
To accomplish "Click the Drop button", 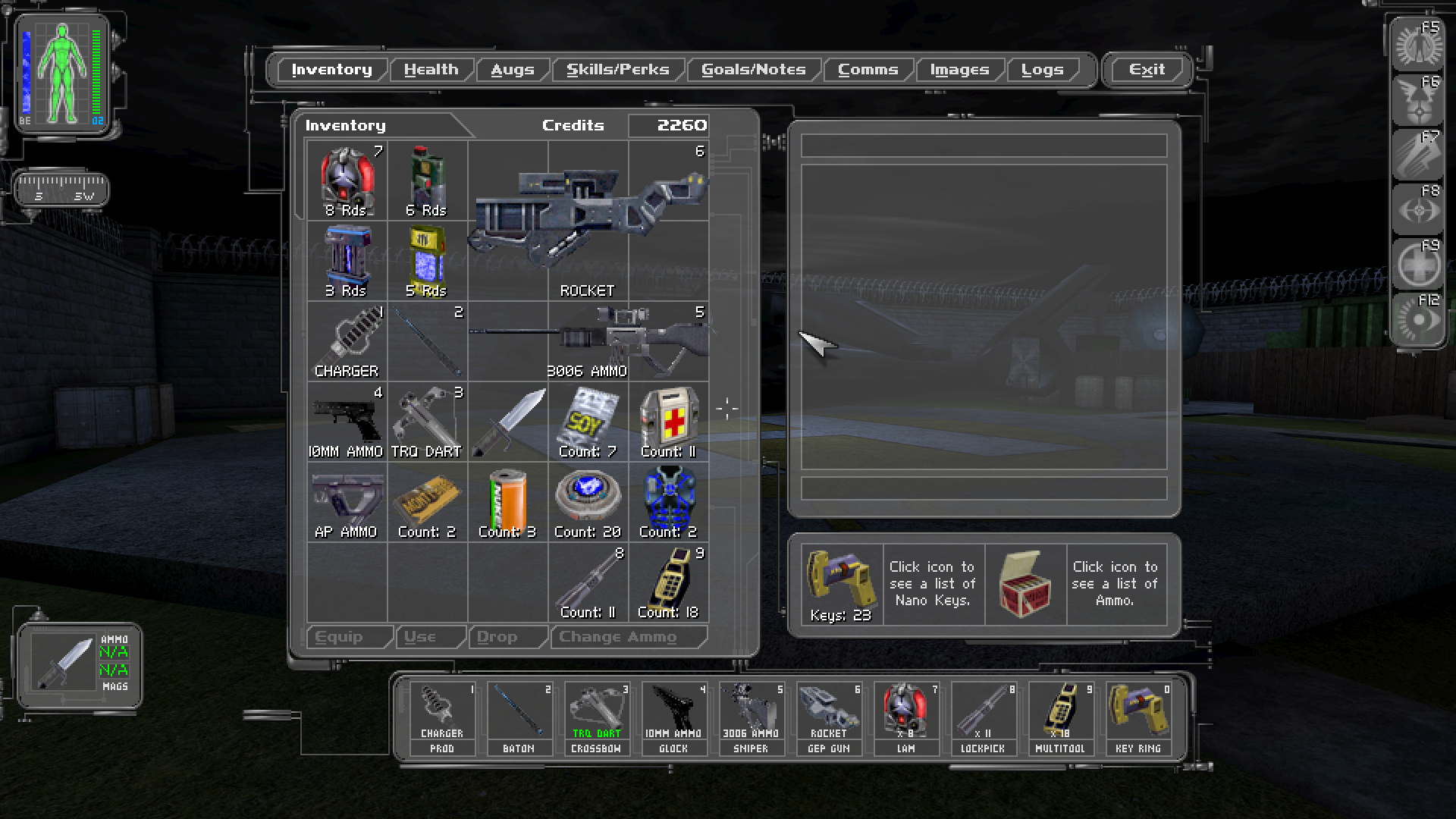I will tap(507, 637).
